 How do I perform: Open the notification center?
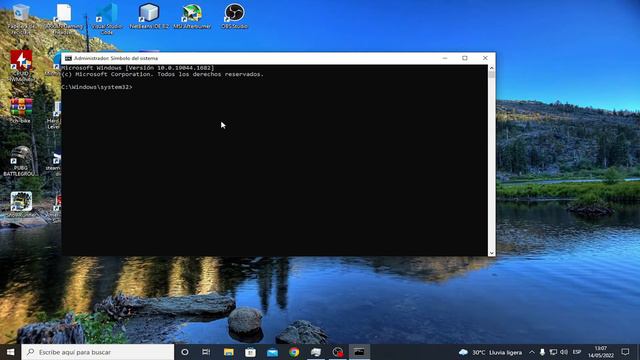625,352
